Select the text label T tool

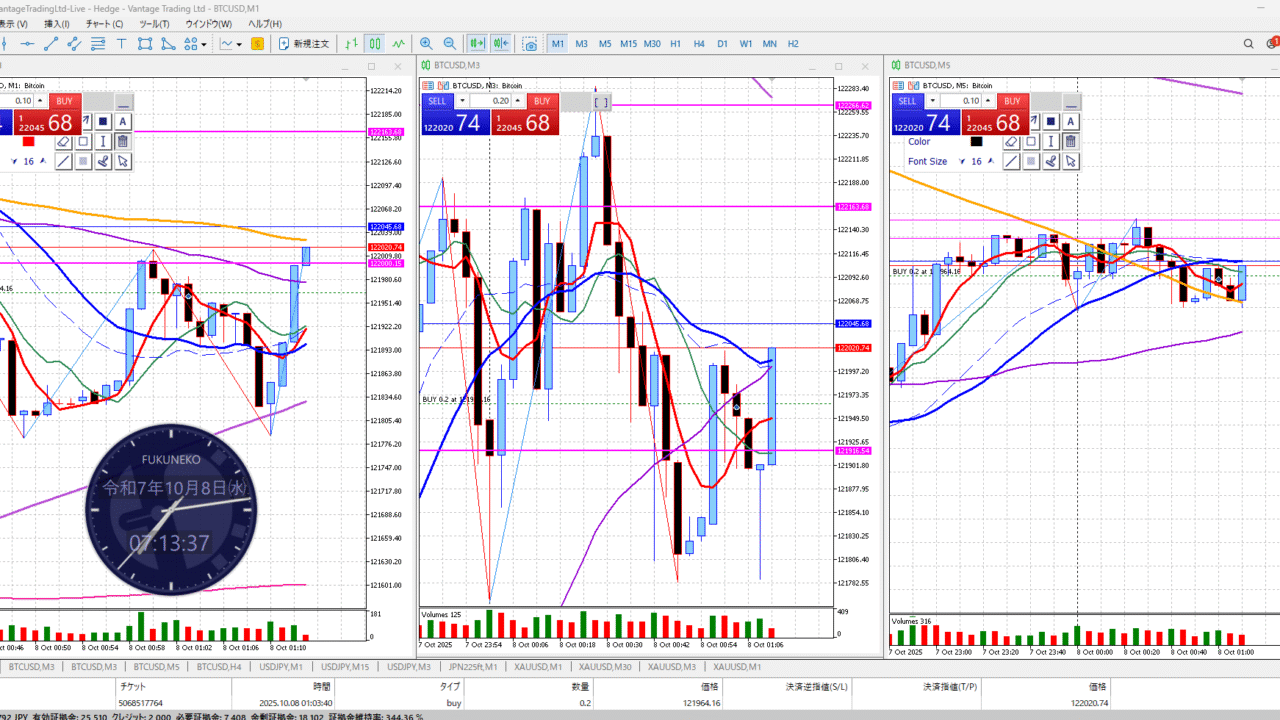tap(122, 44)
